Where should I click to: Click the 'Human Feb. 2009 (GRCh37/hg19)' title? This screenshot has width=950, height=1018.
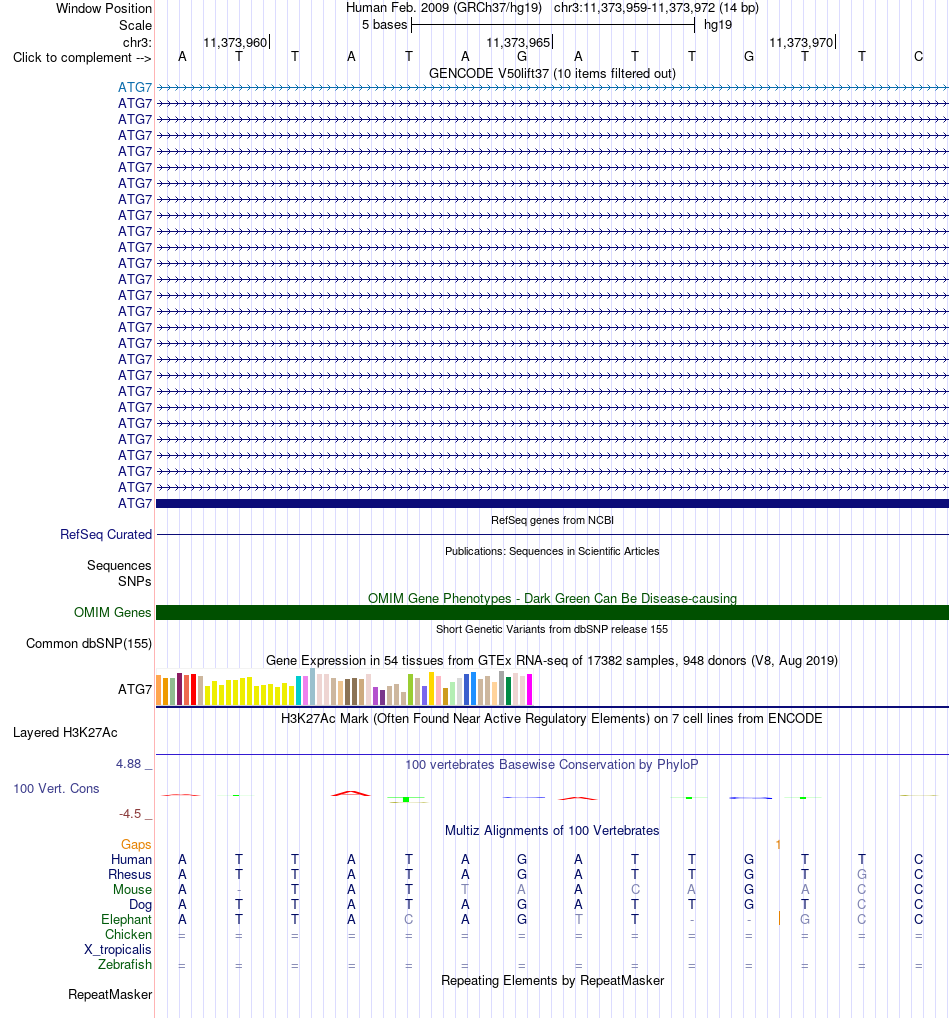click(x=444, y=8)
